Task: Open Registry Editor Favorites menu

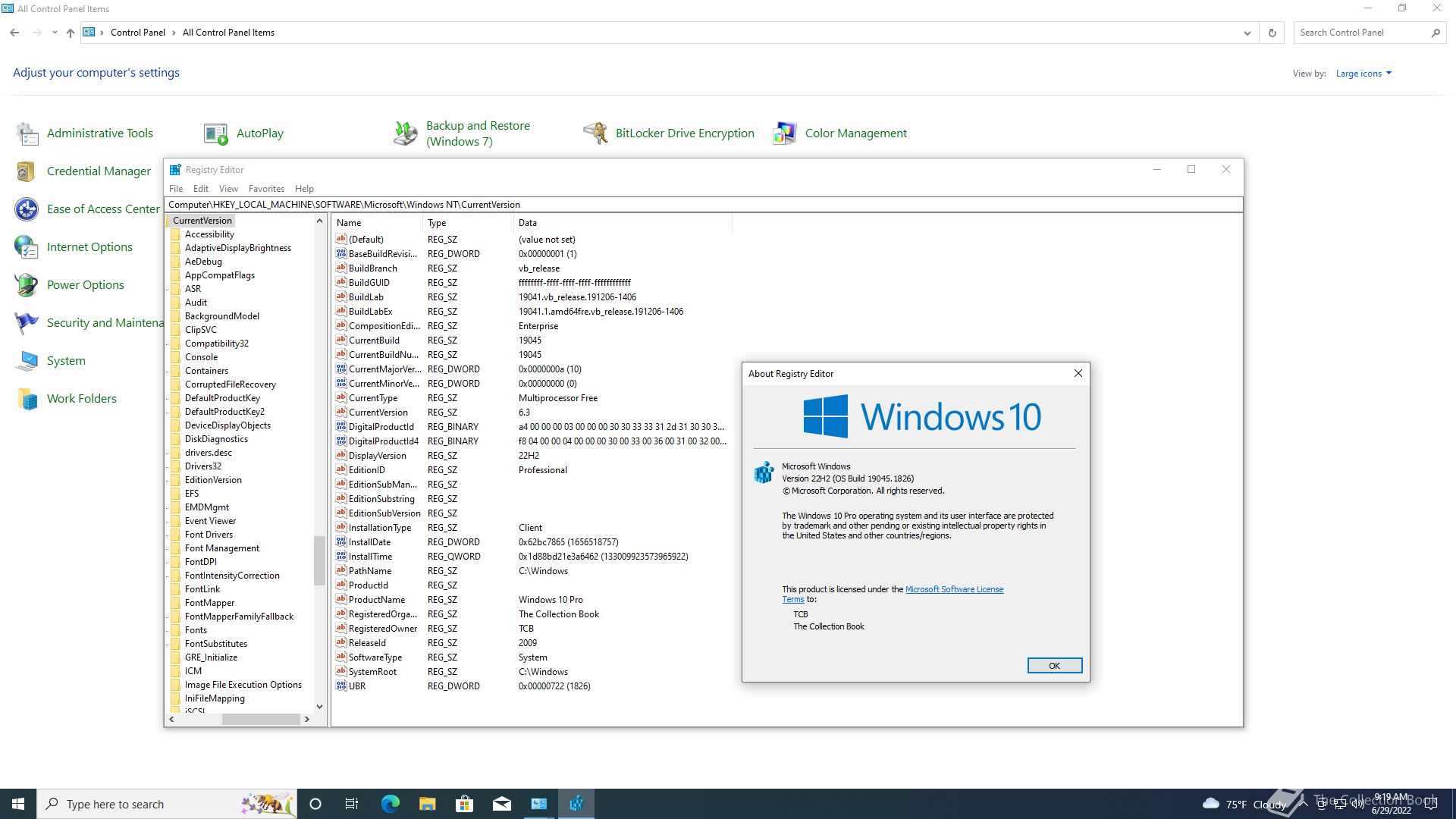Action: pos(266,189)
